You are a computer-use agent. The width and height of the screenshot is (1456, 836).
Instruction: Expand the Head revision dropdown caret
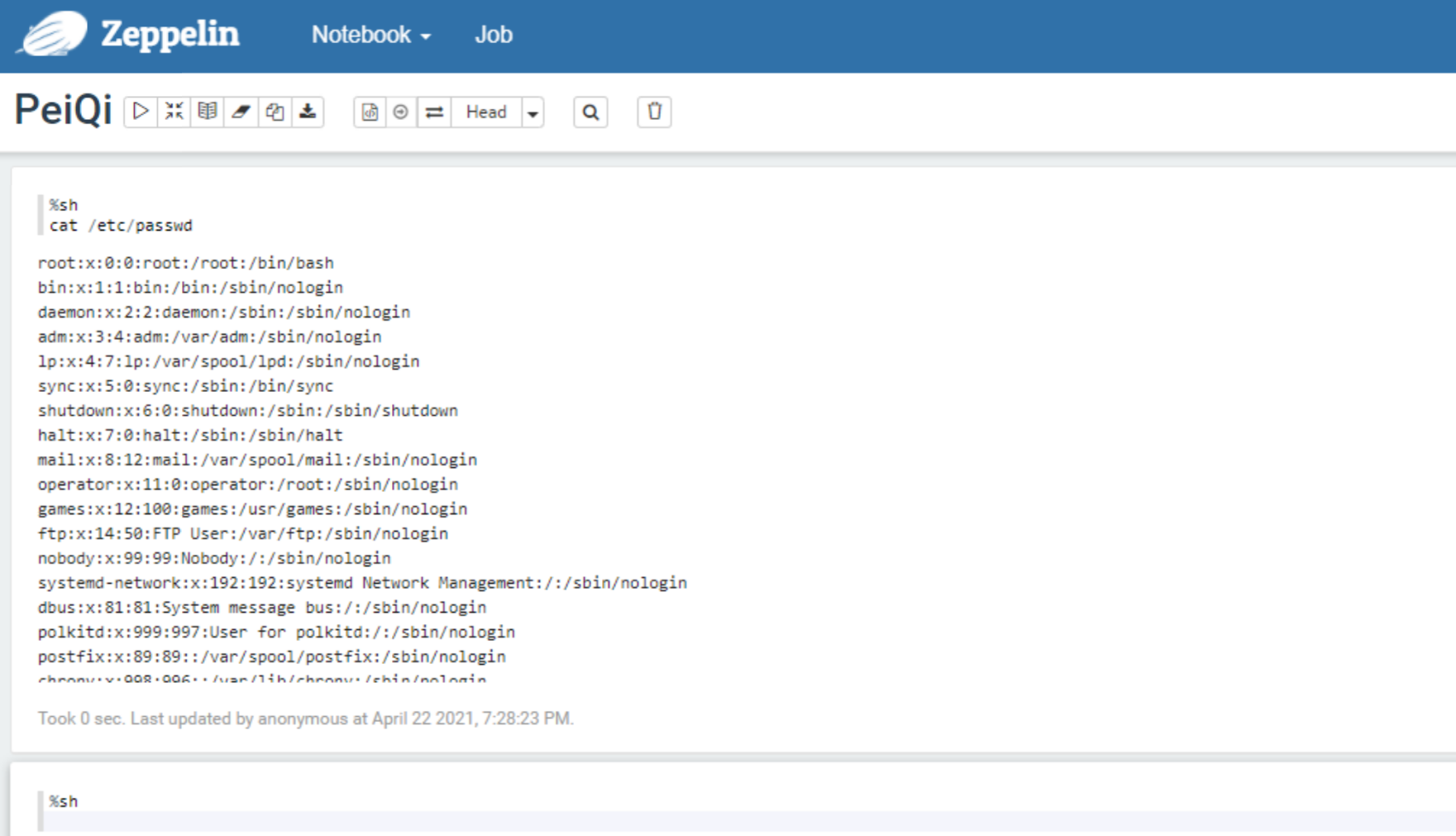click(x=533, y=112)
